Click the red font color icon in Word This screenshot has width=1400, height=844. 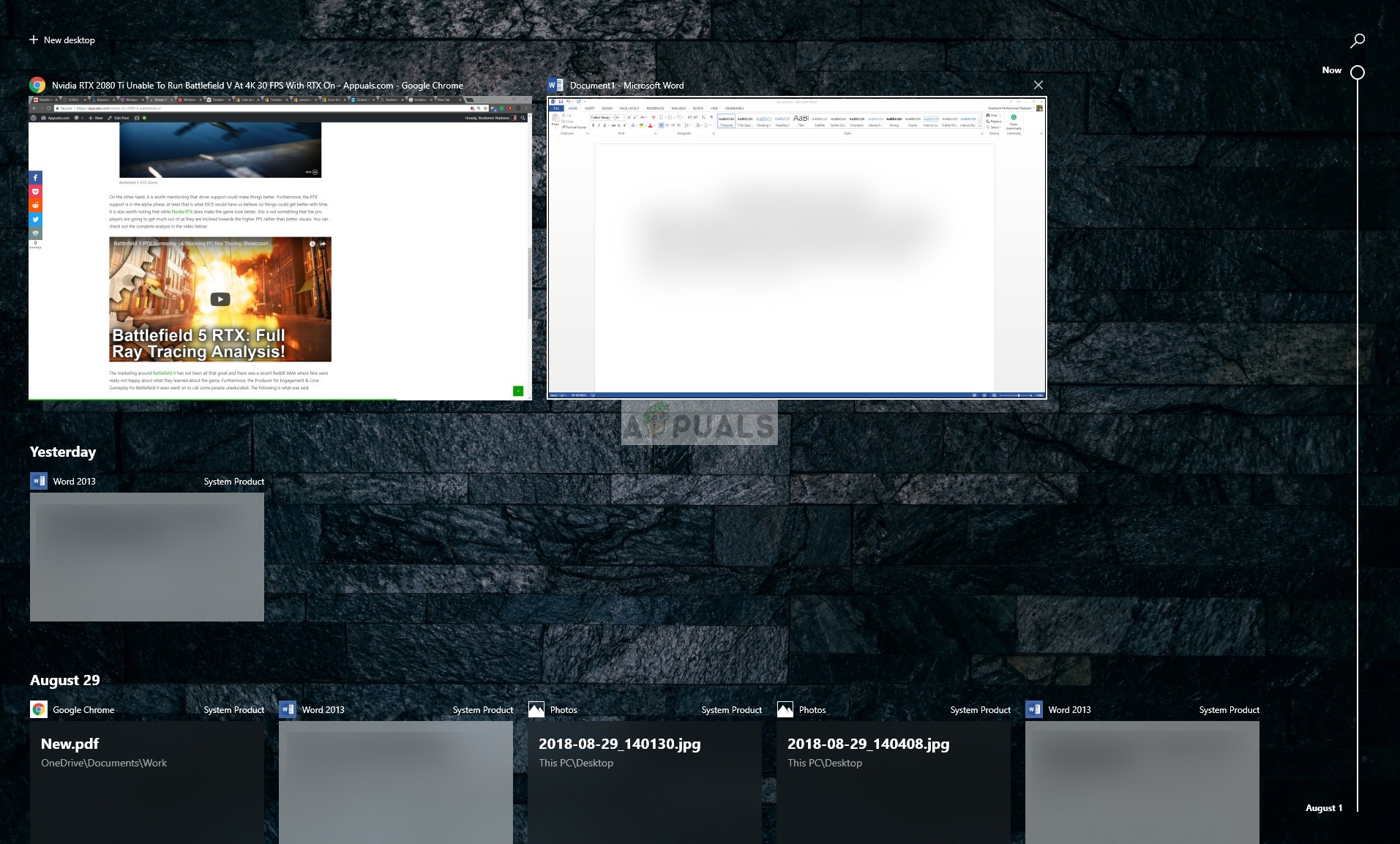click(650, 125)
